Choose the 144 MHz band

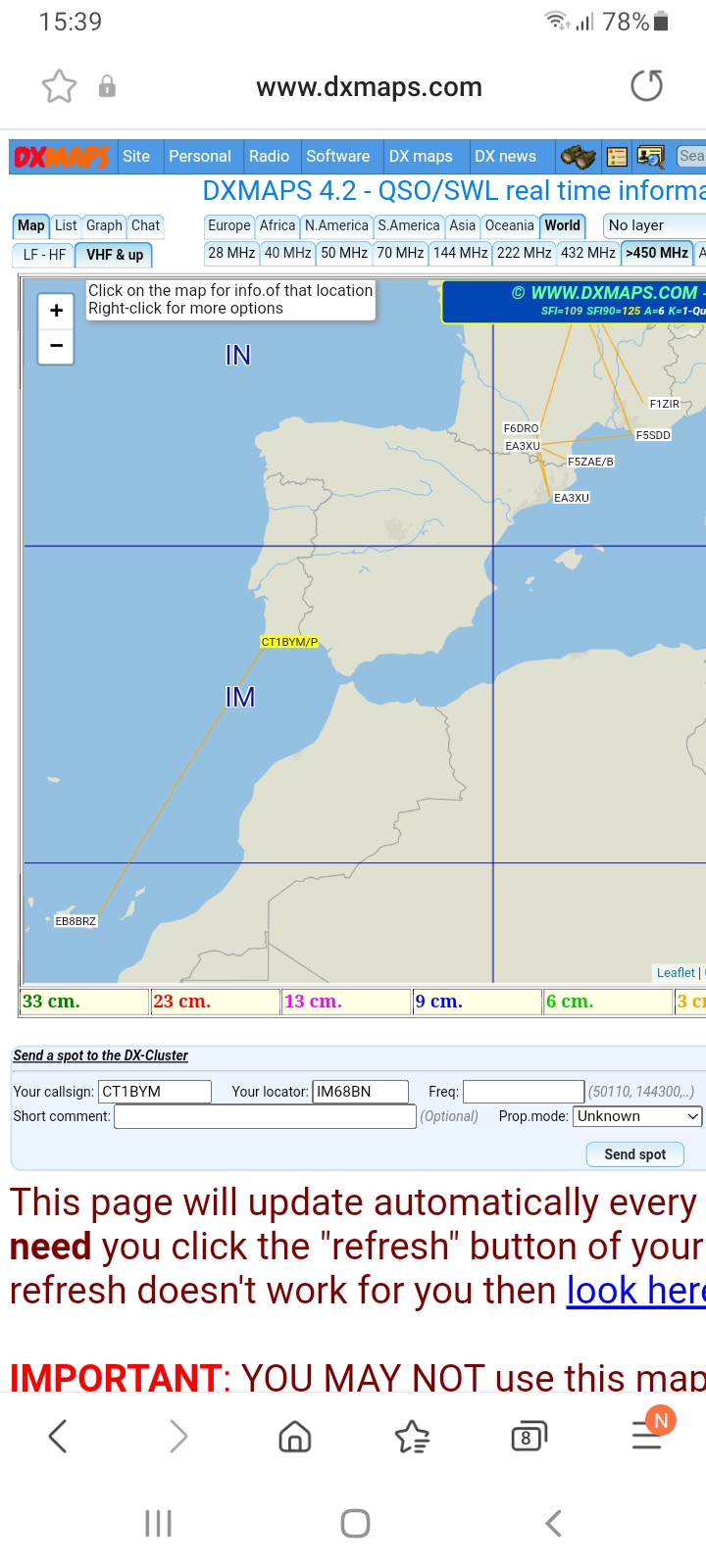[461, 253]
